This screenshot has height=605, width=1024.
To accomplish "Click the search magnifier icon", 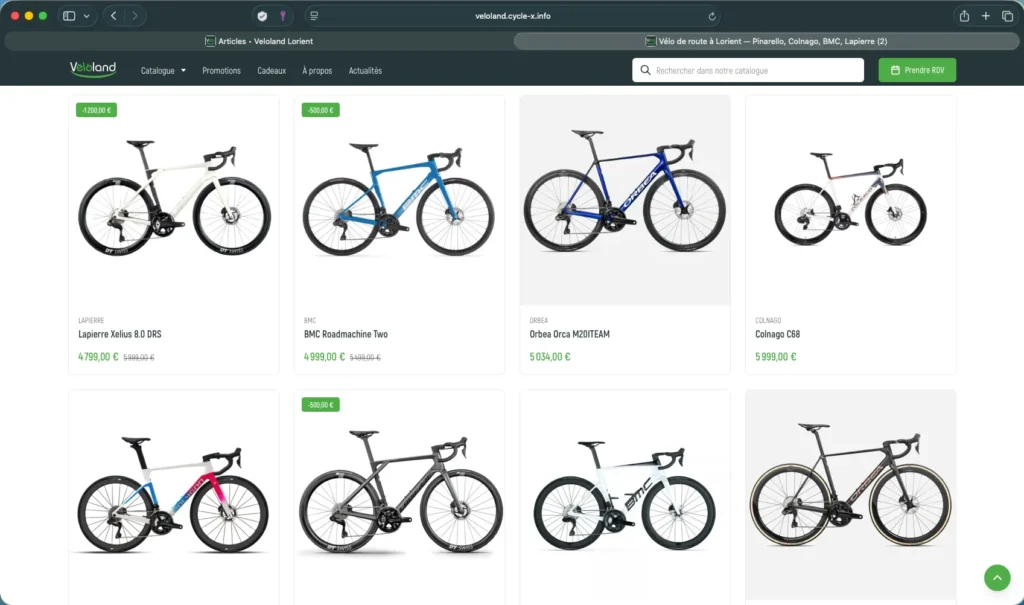I will point(645,70).
